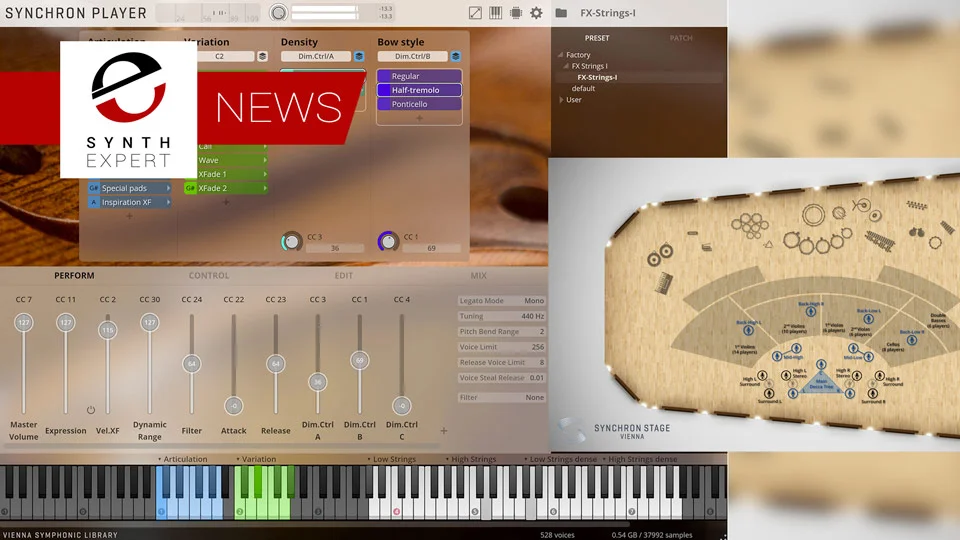Viewport: 960px width, 540px height.
Task: Open the PATCH tab
Action: (x=681, y=38)
